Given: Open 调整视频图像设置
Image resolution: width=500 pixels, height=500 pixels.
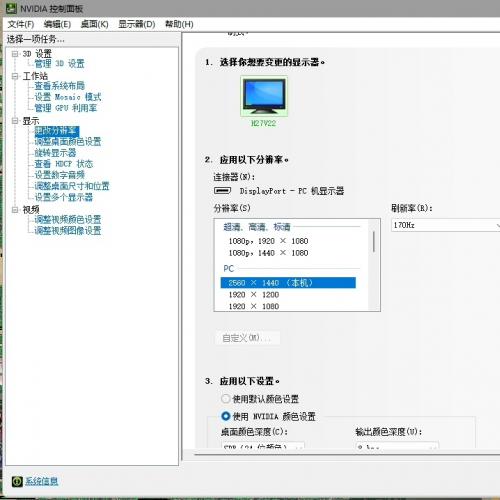Looking at the screenshot, I should coord(68,231).
